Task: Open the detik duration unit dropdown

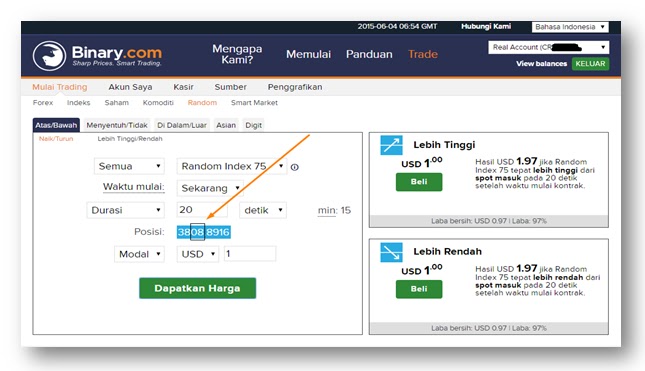Action: point(263,210)
